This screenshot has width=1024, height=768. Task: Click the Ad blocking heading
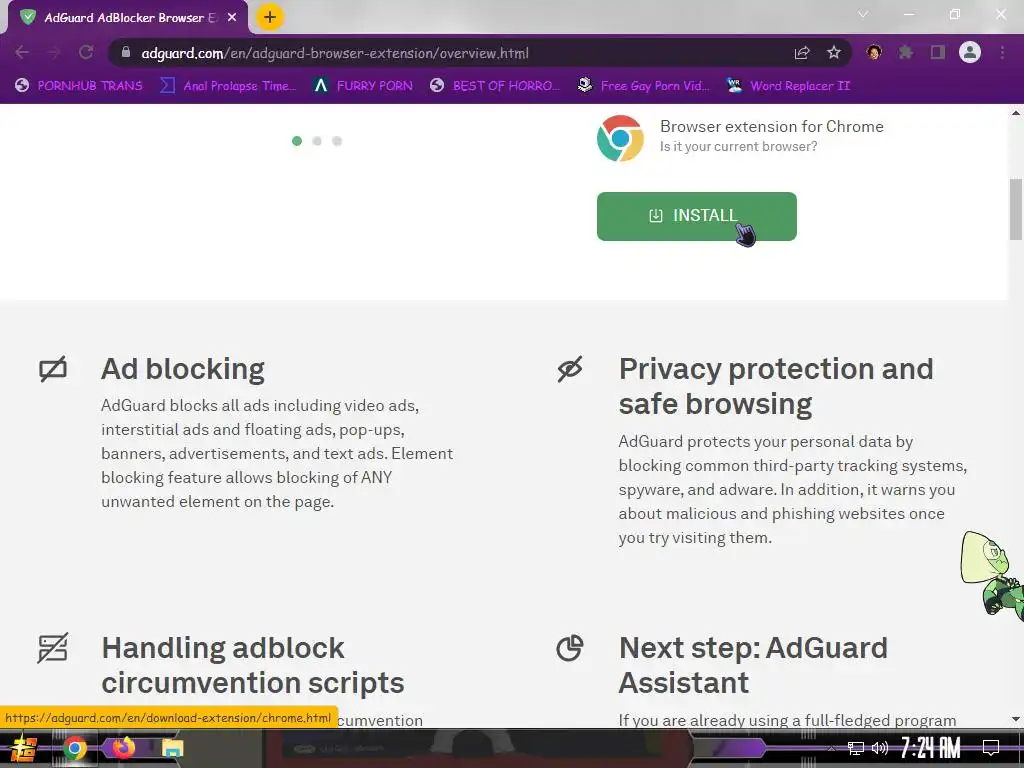click(183, 369)
